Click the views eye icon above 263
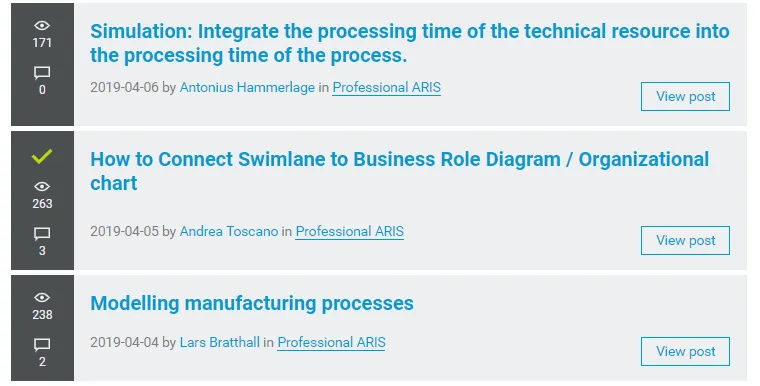Image resolution: width=760 pixels, height=386 pixels. pyautogui.click(x=42, y=187)
